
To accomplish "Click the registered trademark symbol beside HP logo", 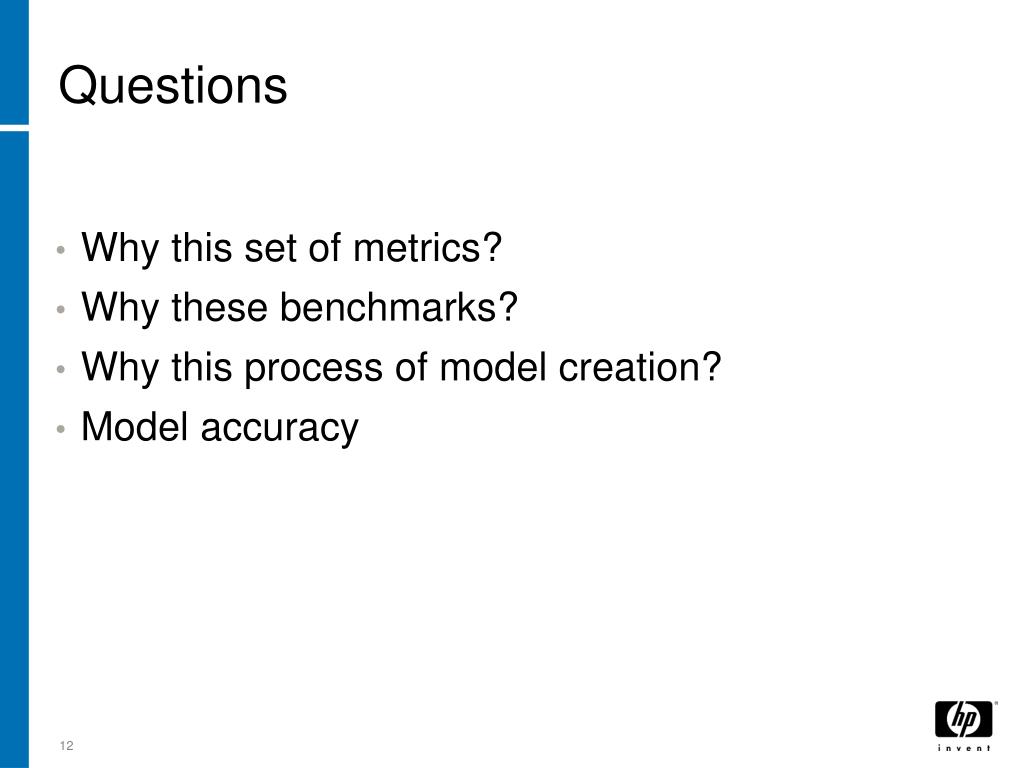I will point(996,703).
